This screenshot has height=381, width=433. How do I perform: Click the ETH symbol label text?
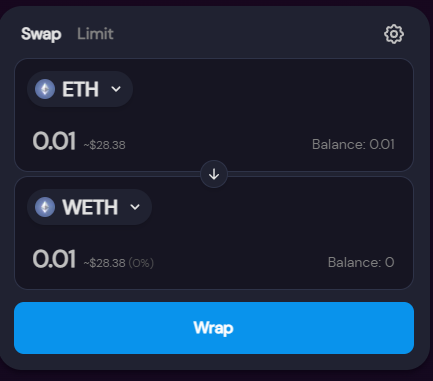80,89
